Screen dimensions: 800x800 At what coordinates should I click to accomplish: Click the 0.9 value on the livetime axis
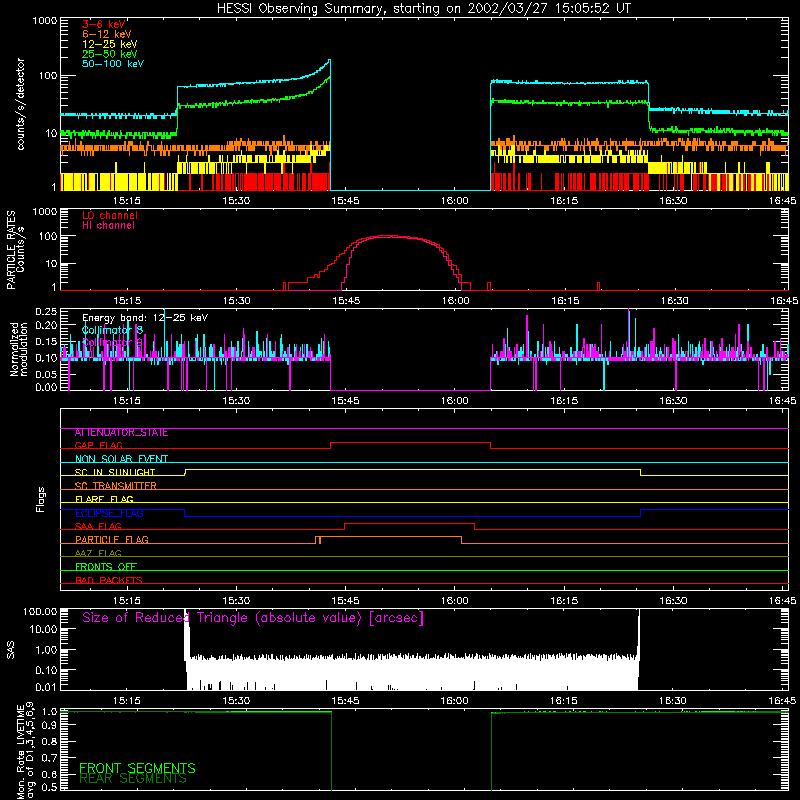49,726
